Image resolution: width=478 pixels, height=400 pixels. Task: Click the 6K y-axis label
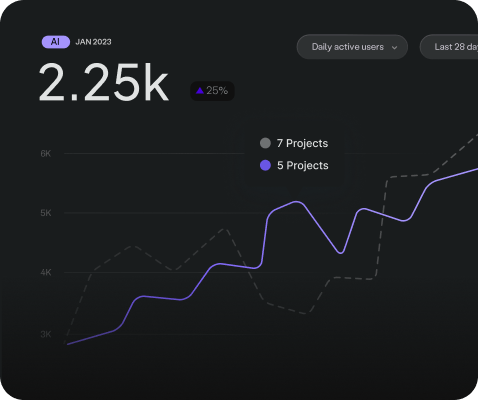(x=46, y=154)
